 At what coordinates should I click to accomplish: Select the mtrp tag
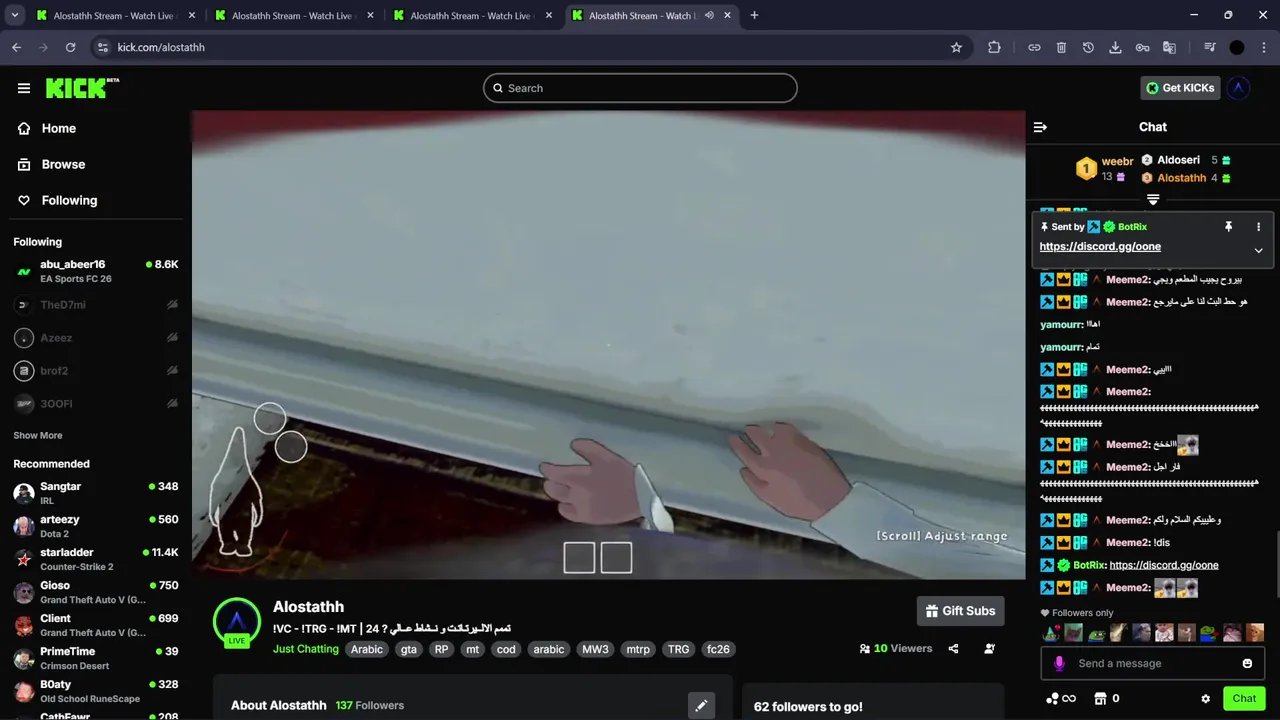tap(638, 649)
